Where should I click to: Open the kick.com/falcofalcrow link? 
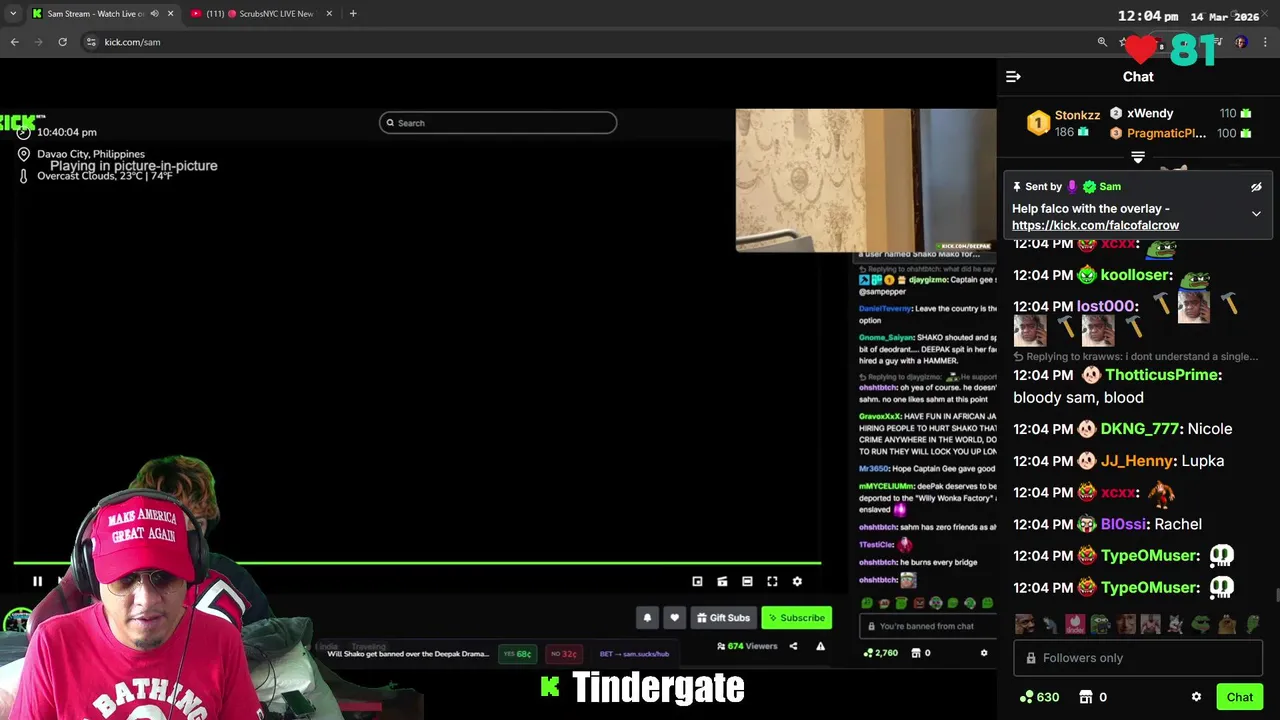1095,225
